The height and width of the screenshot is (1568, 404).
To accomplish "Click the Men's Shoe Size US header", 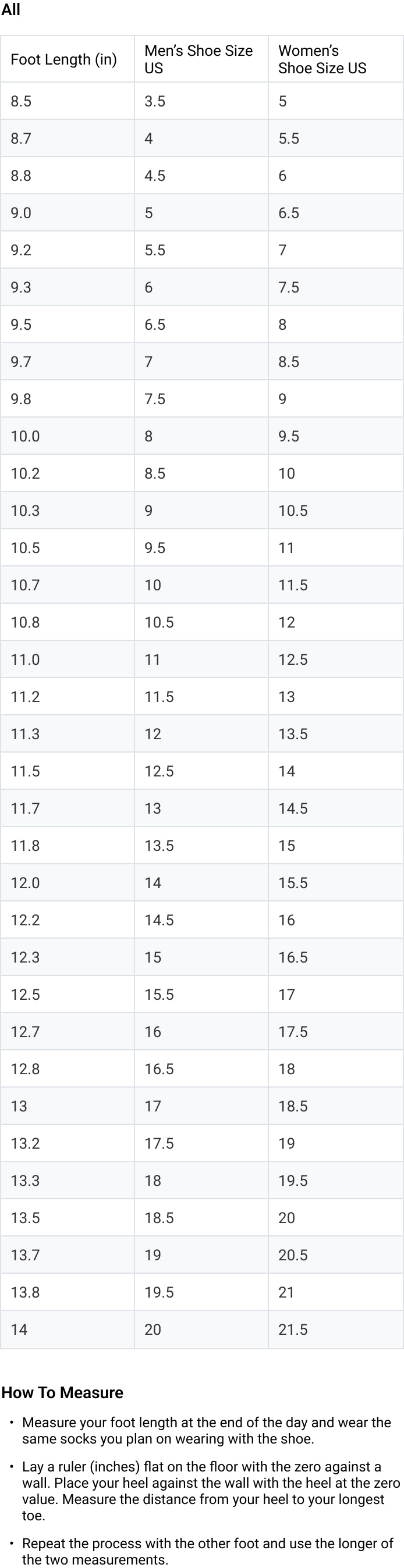I will (x=201, y=59).
